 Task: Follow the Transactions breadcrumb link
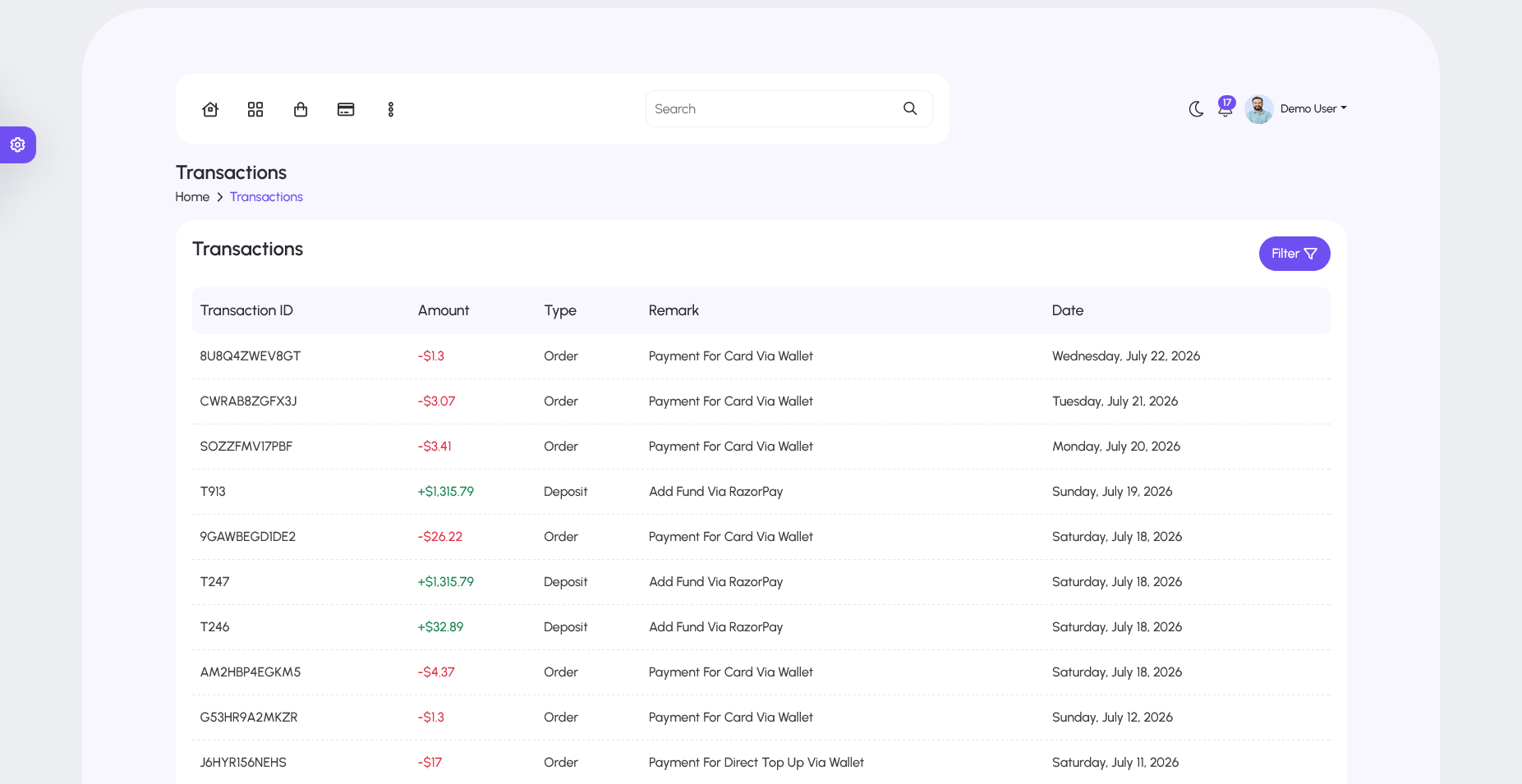[x=266, y=197]
